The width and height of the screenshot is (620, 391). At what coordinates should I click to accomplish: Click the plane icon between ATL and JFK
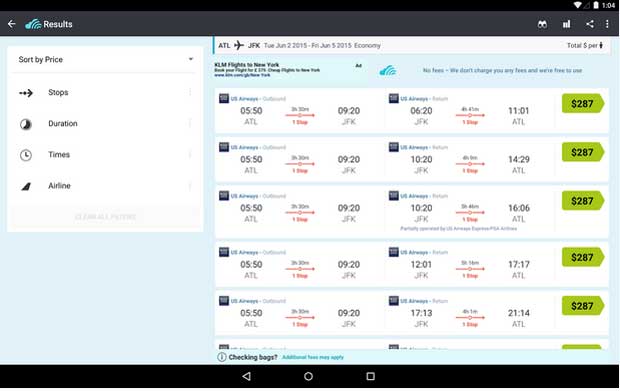[x=239, y=45]
